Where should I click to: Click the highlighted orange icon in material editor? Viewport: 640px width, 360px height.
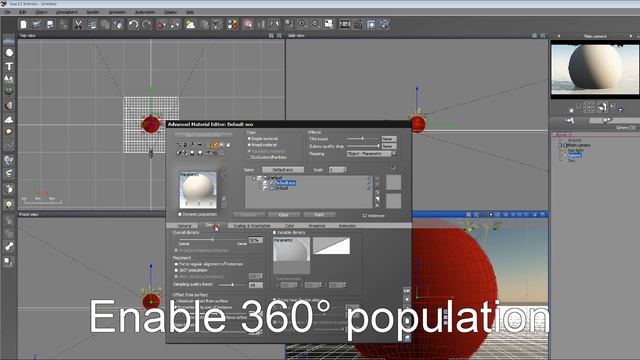tap(215, 145)
